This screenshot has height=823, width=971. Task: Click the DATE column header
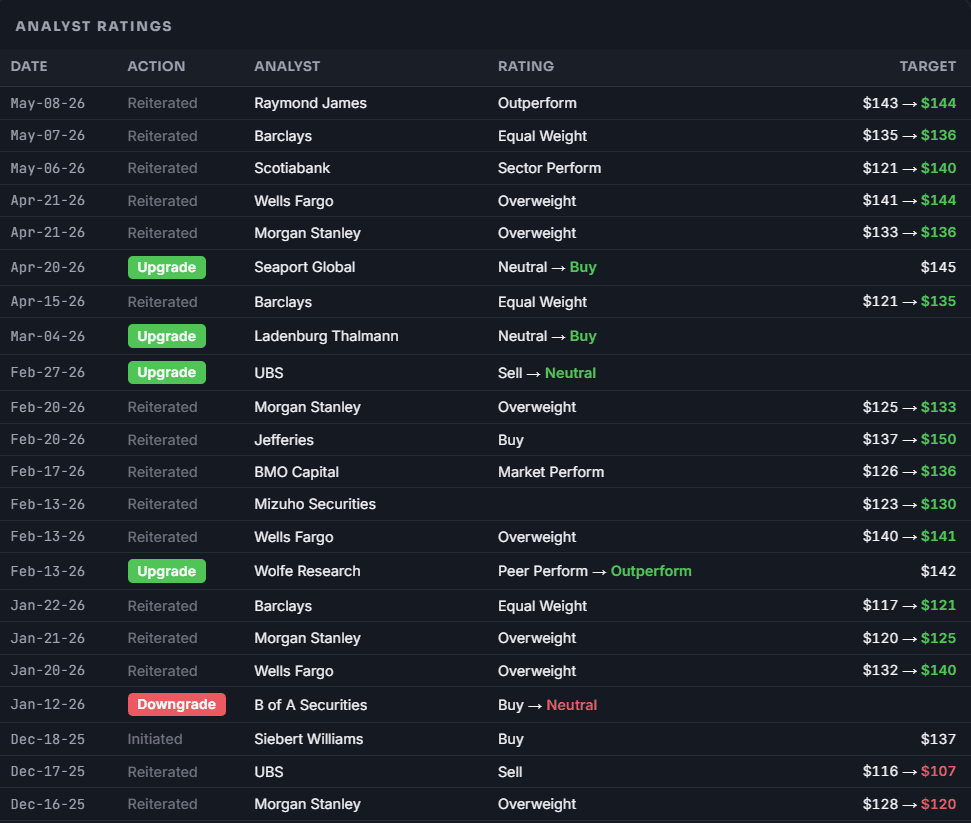(x=29, y=66)
